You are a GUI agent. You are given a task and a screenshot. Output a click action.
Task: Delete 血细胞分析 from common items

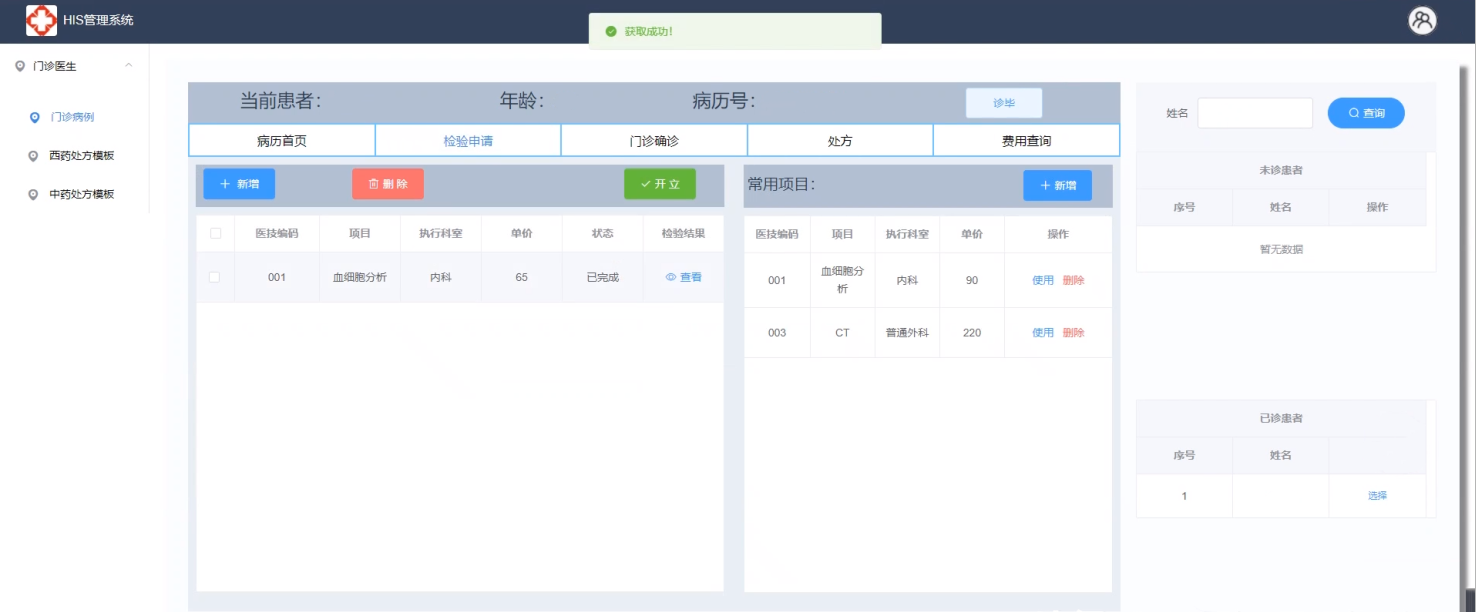(1073, 280)
